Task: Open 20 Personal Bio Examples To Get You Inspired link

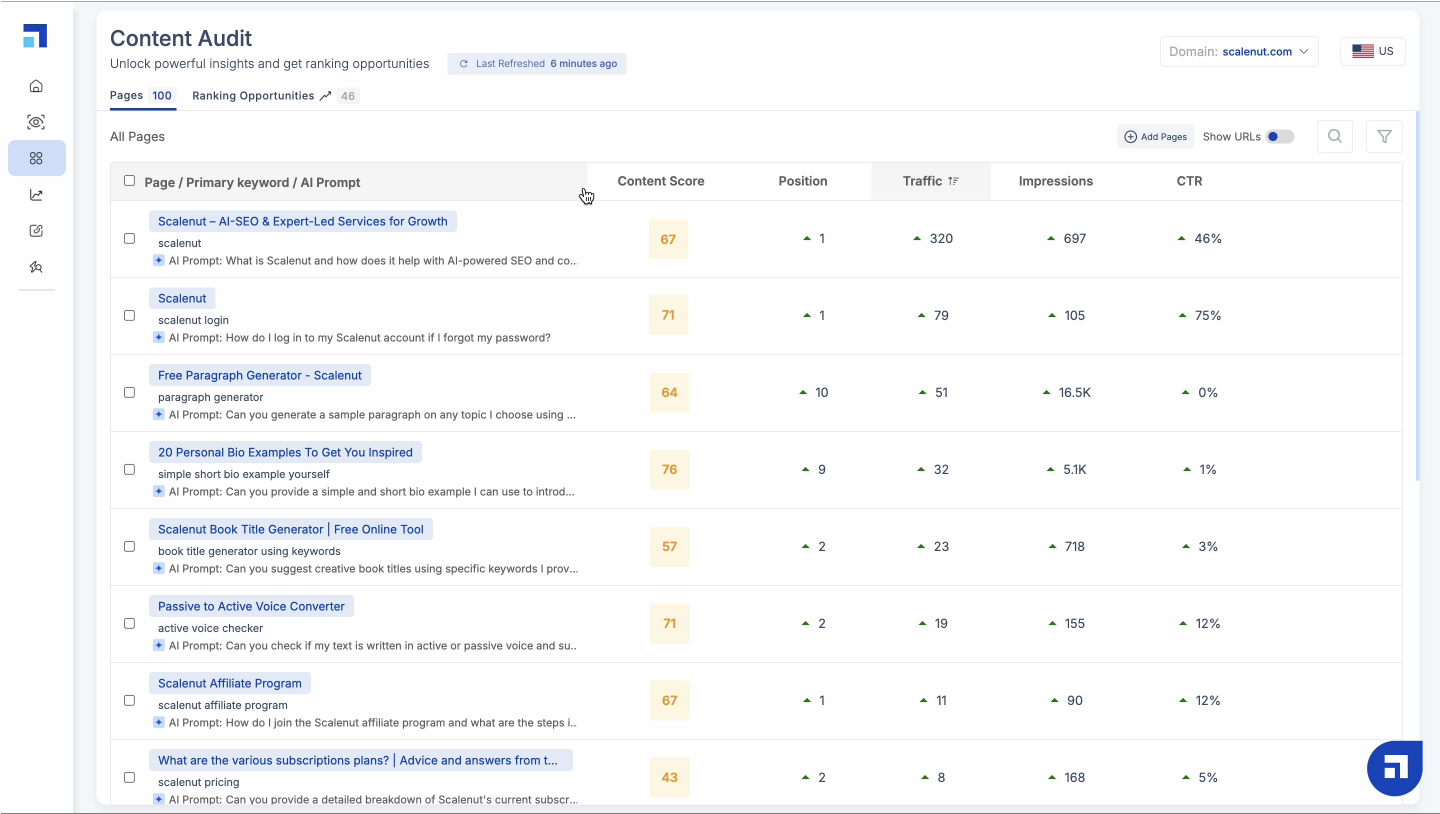Action: click(x=285, y=452)
